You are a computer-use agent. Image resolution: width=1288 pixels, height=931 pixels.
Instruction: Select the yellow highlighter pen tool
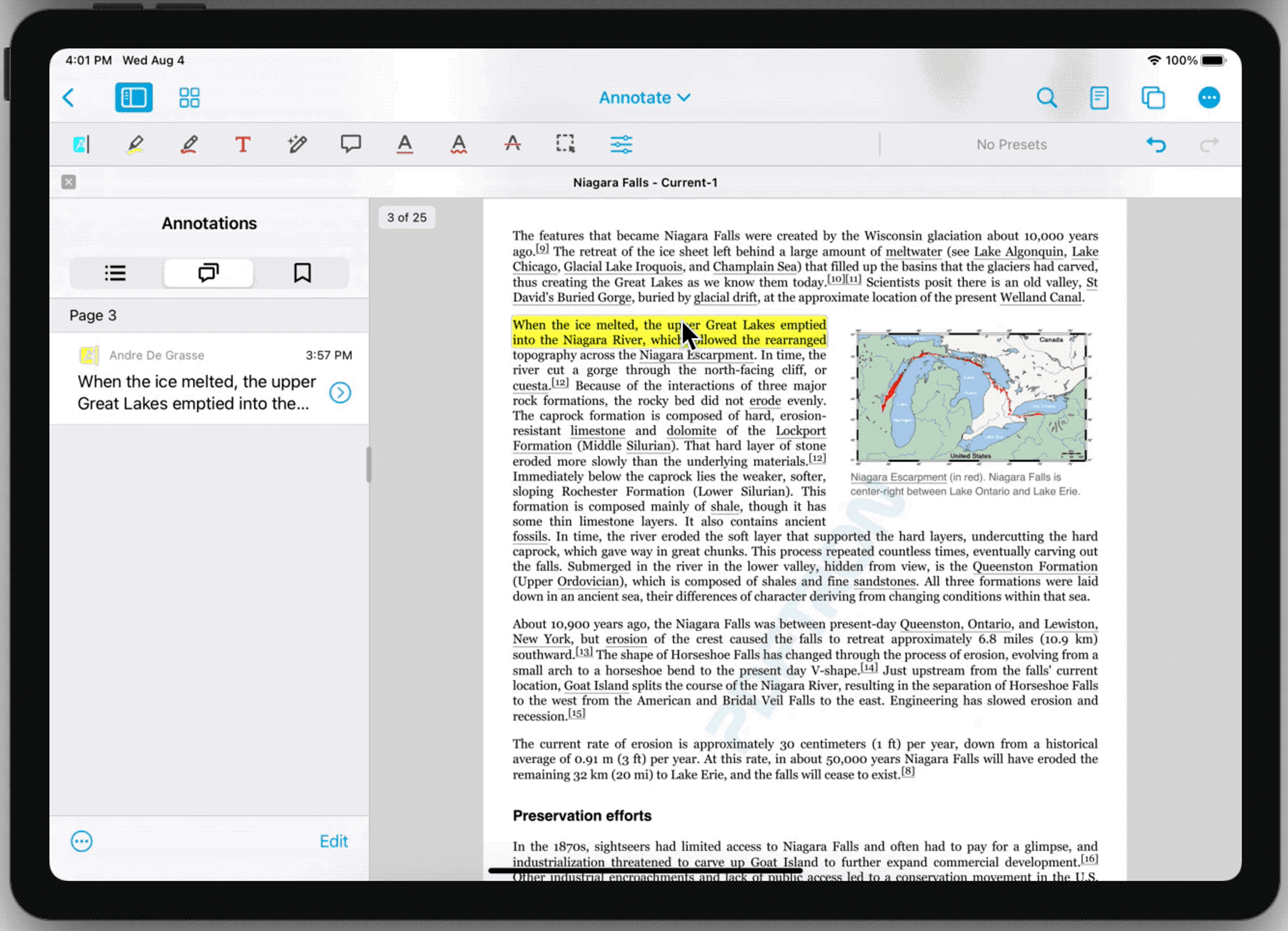(135, 144)
